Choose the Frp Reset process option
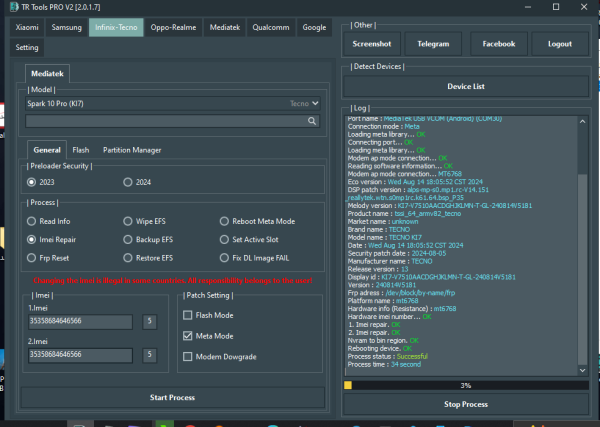This screenshot has width=600, height=427. tap(31, 258)
